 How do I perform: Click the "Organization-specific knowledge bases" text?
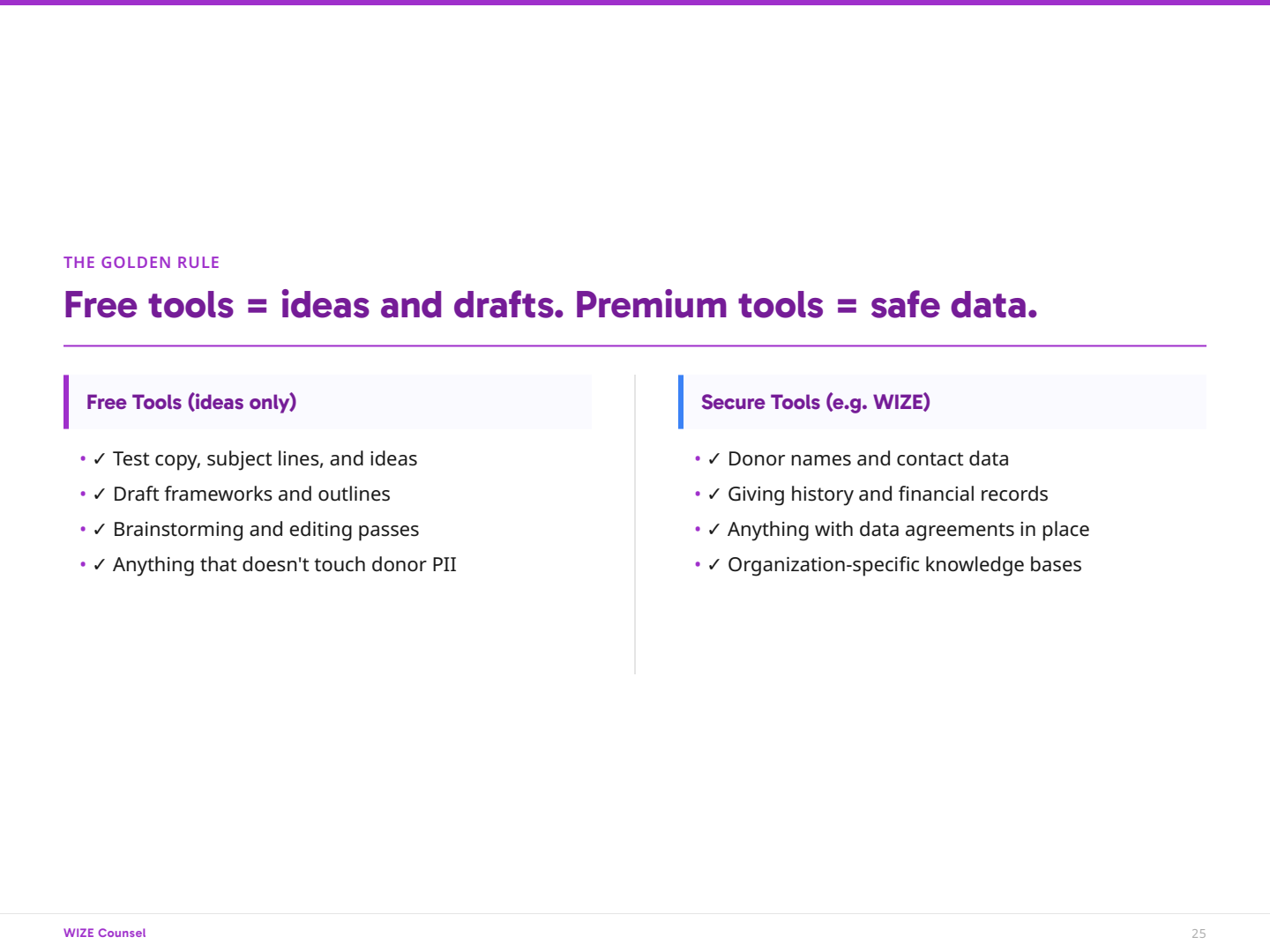(x=904, y=565)
